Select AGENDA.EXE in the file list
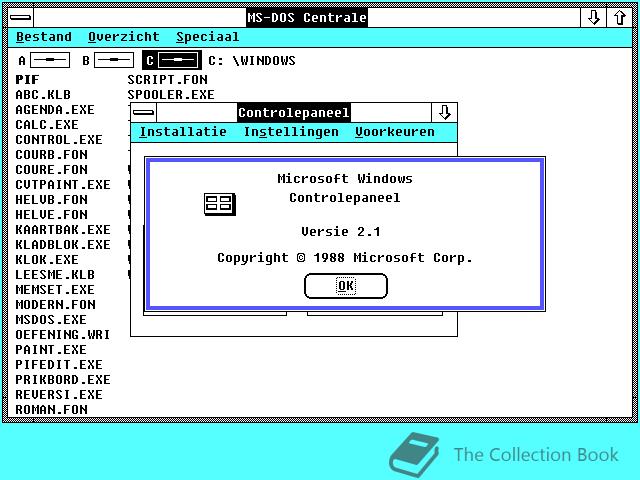The width and height of the screenshot is (640, 480). click(55, 110)
